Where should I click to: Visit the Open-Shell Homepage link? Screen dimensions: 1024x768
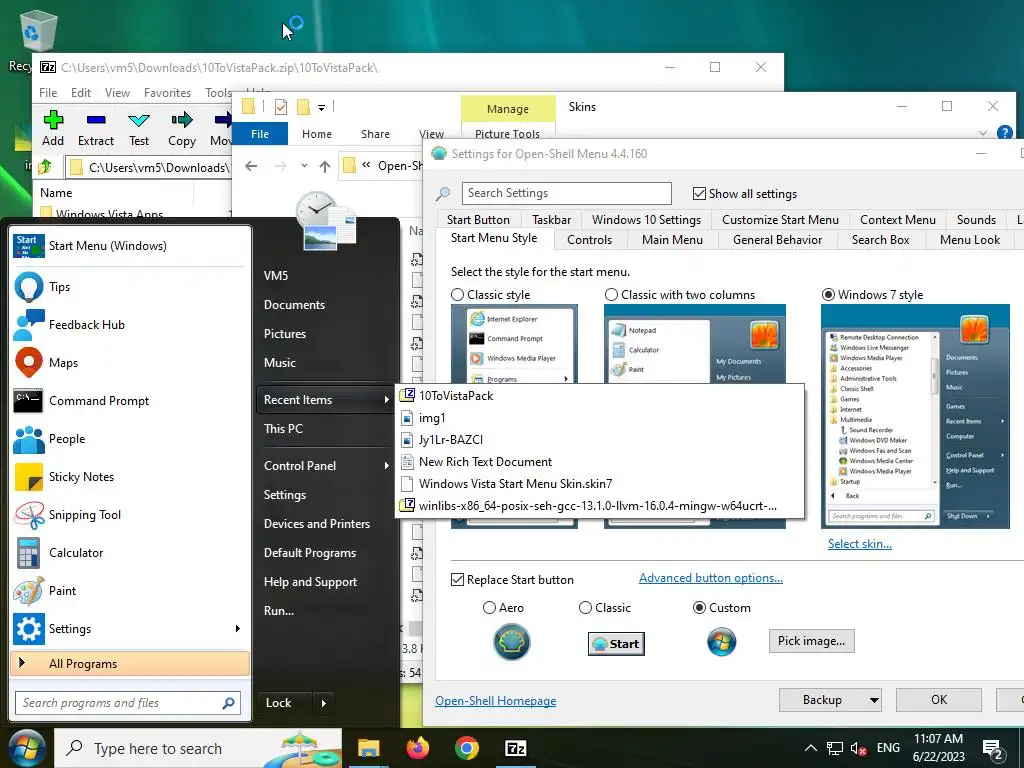coord(496,701)
